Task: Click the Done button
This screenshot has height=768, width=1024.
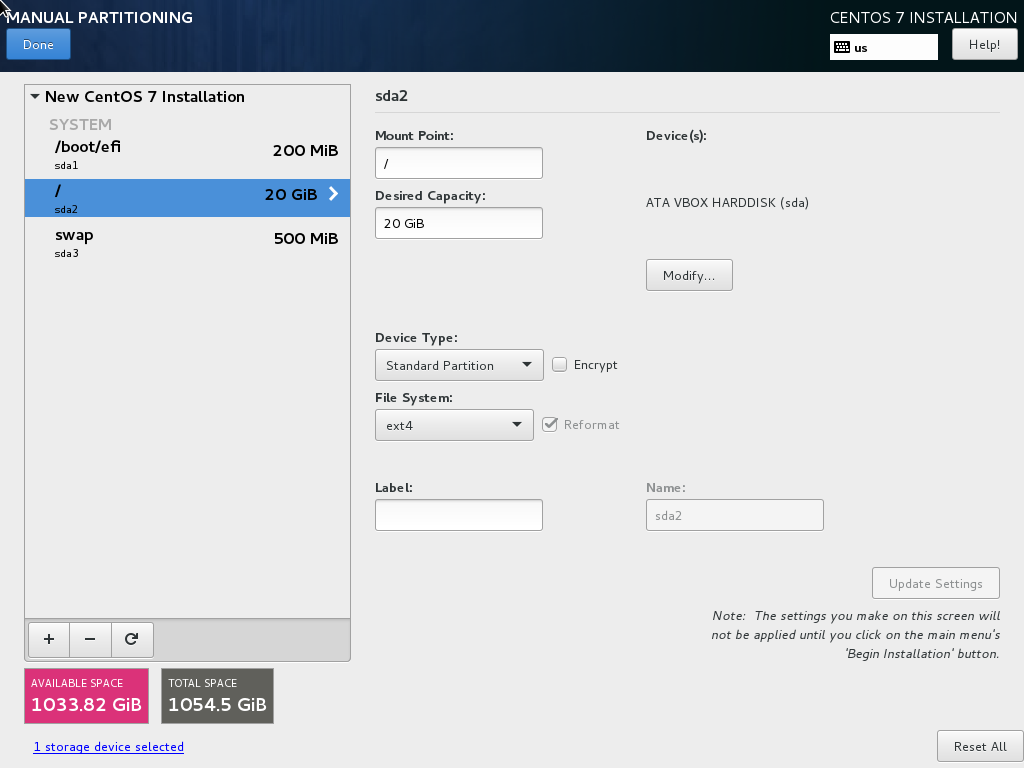Action: tap(39, 44)
